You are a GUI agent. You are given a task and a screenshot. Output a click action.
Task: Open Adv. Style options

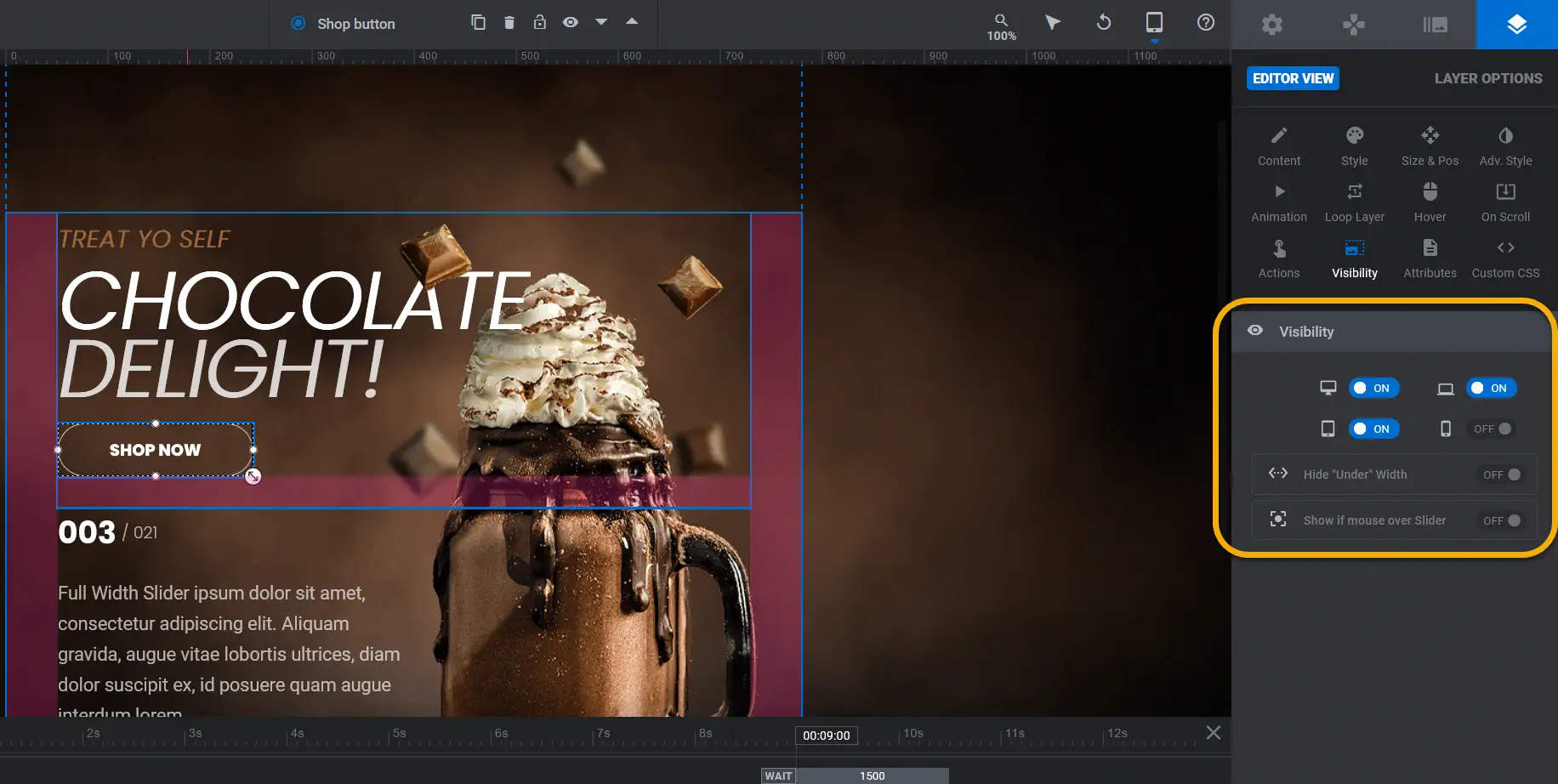[1505, 147]
